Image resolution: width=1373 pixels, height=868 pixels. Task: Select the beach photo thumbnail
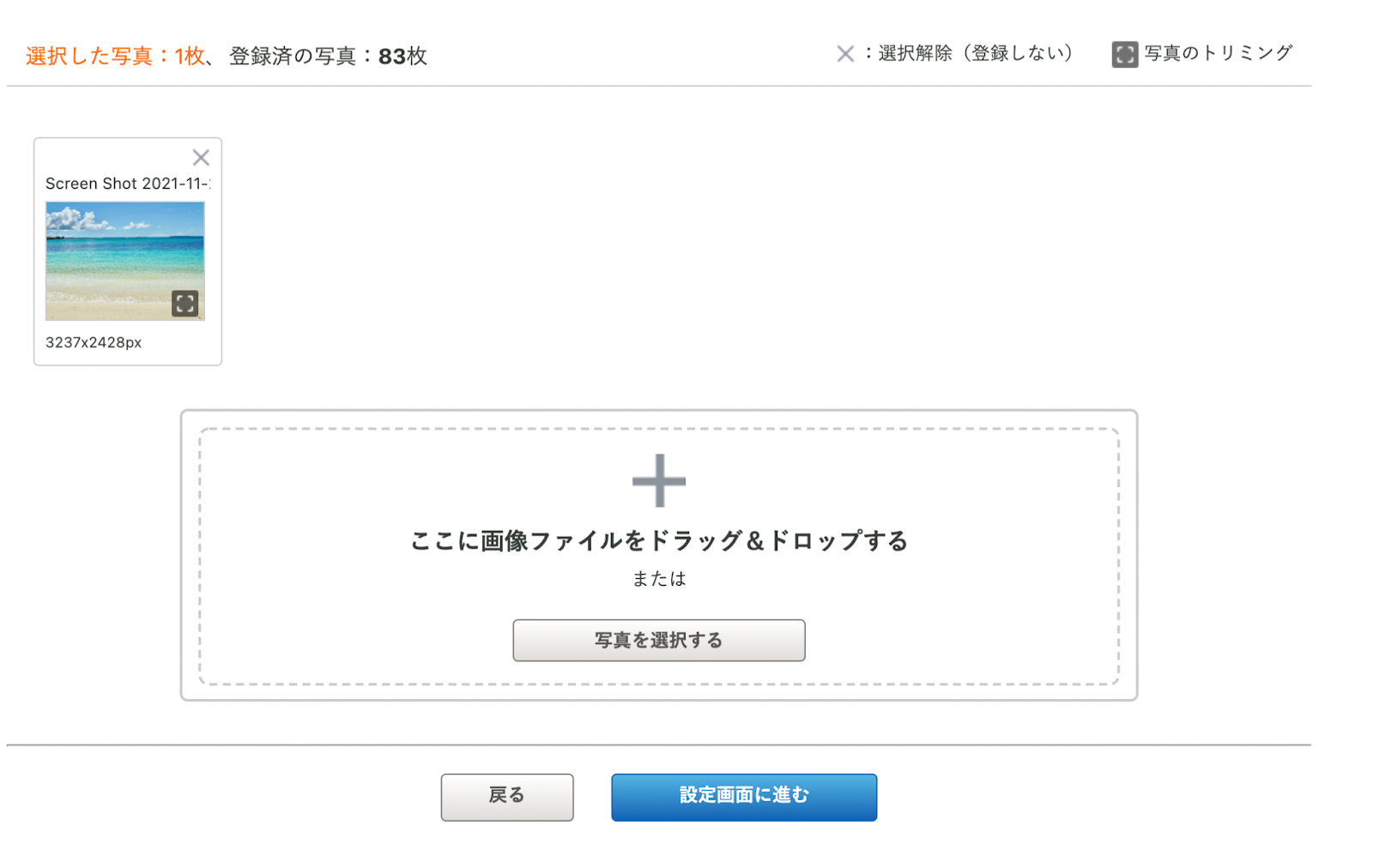tap(125, 261)
